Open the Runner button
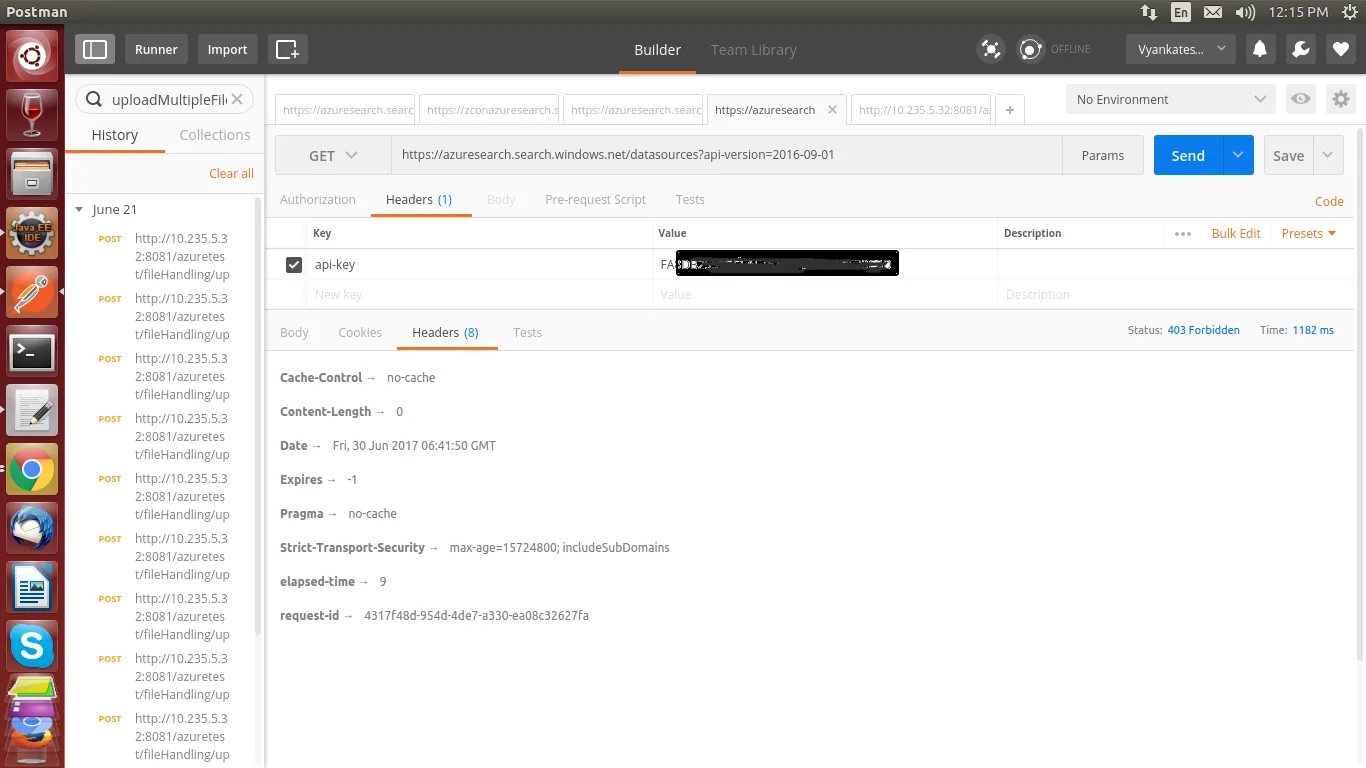Screen dimensions: 1366x768 click(x=156, y=49)
